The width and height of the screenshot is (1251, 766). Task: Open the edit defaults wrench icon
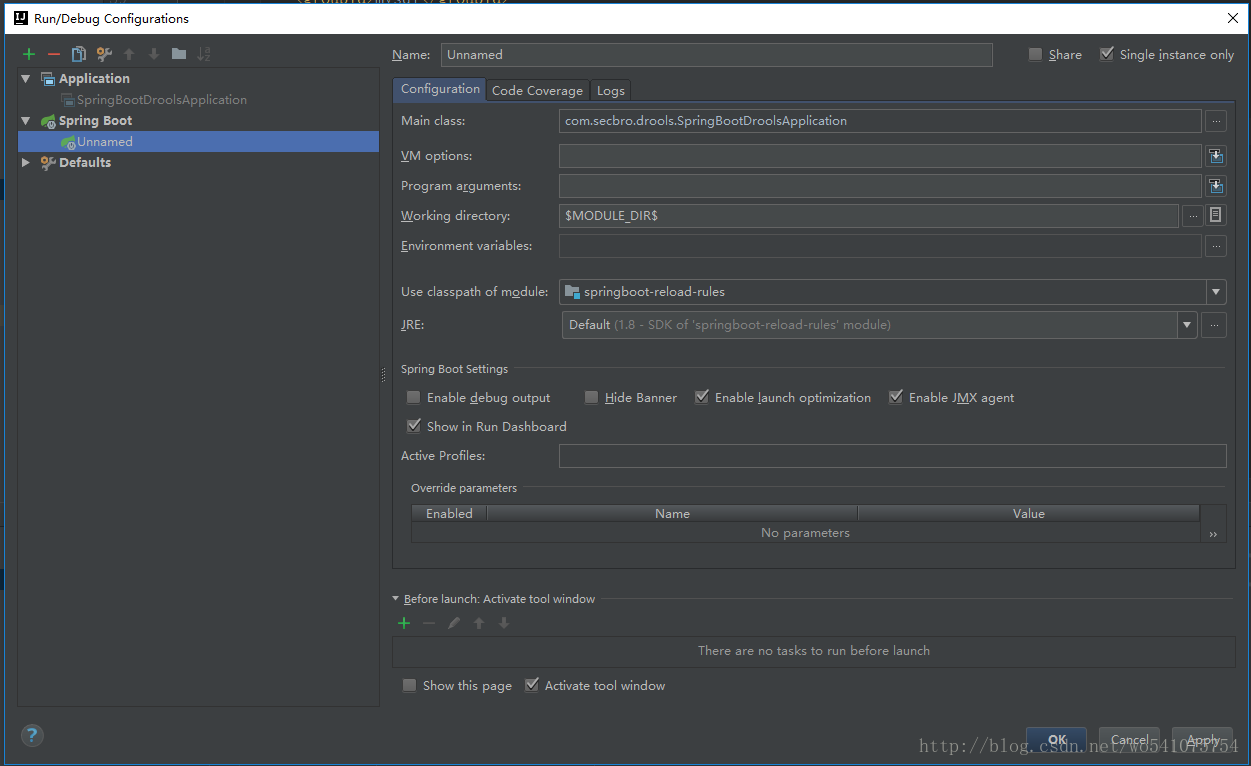point(104,54)
